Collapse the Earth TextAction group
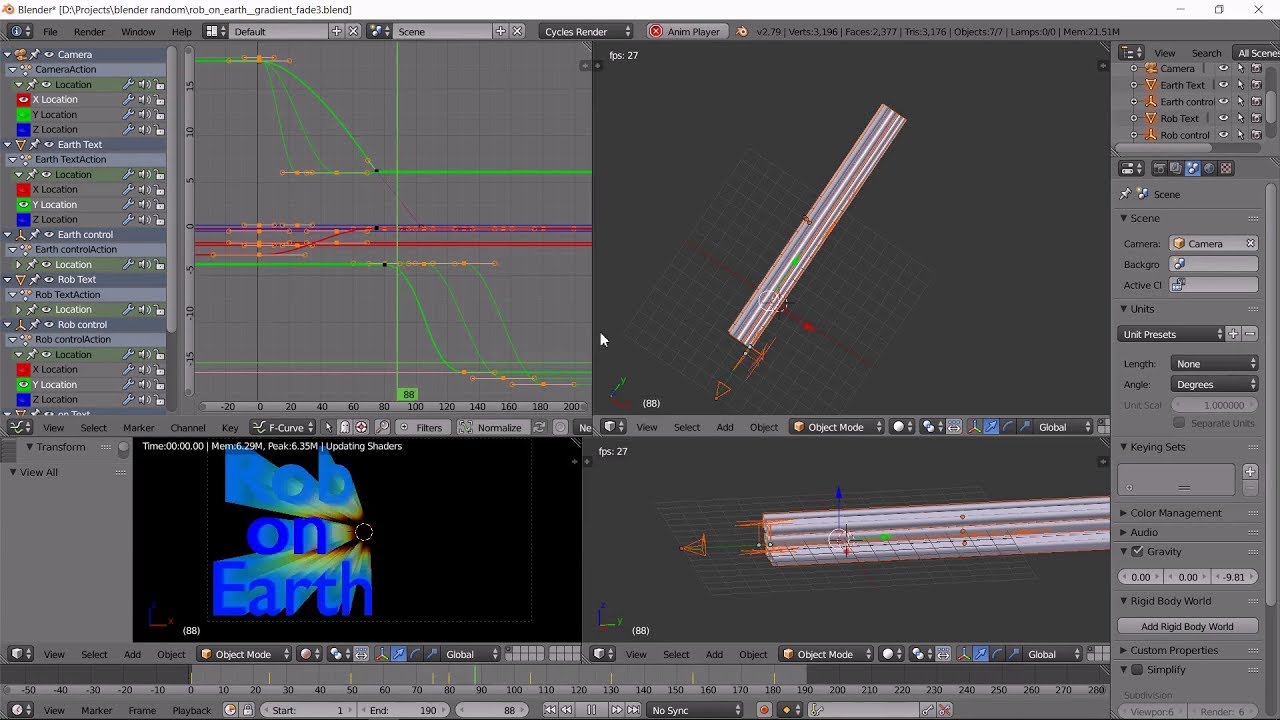Viewport: 1280px width, 720px height. pos(12,159)
